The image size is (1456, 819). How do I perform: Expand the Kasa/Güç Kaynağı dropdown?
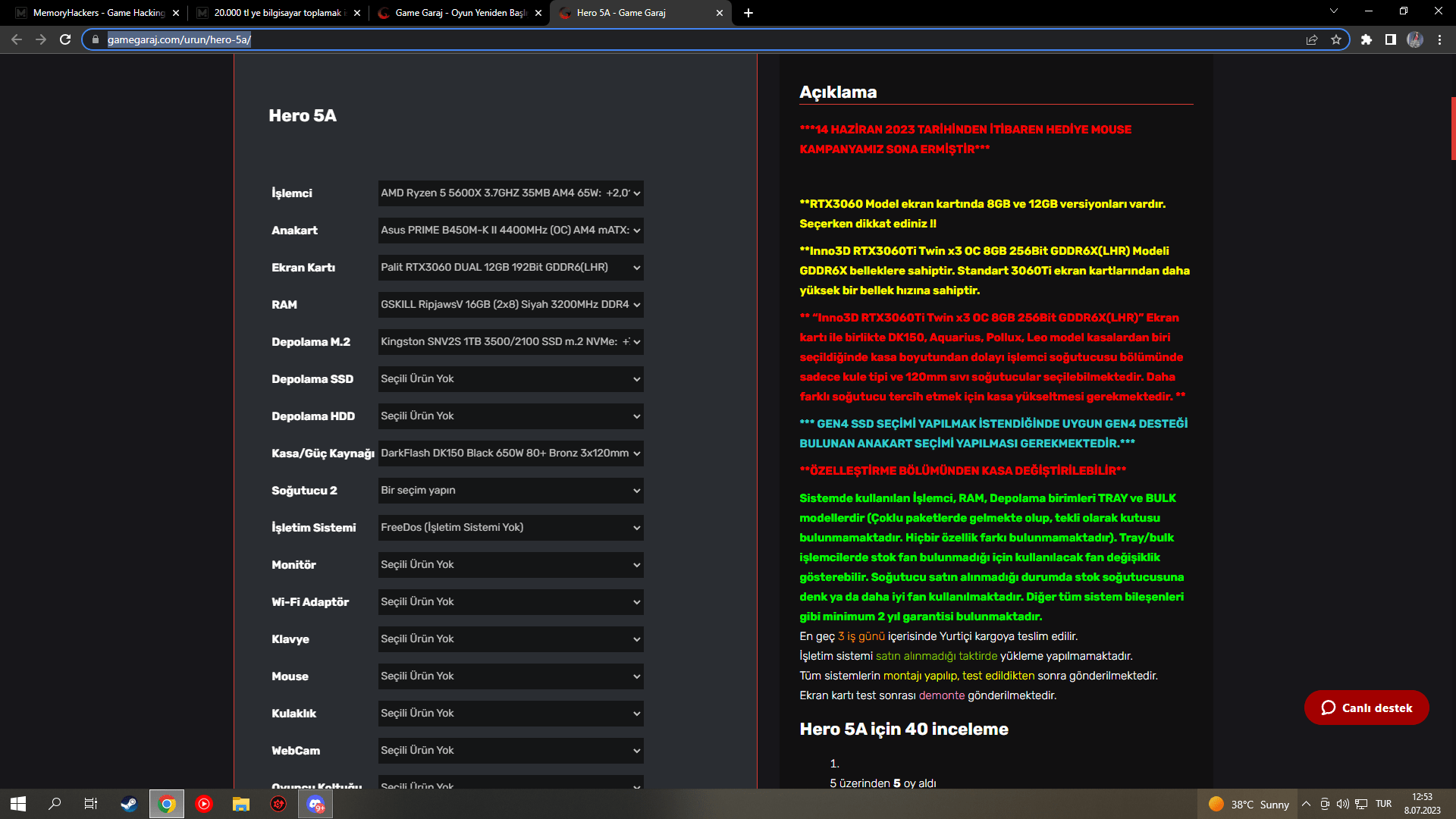[x=510, y=453]
